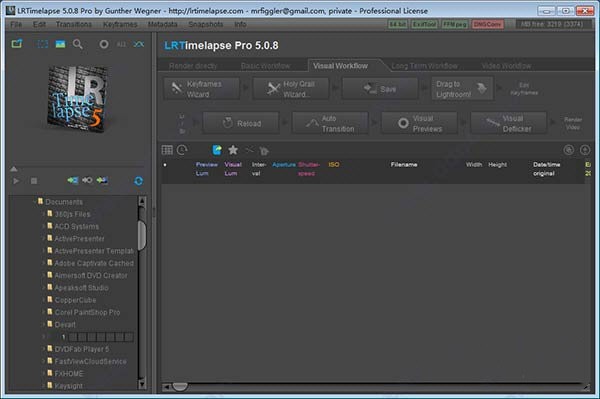
Task: Click the image preview icon in left toolbar
Action: point(60,44)
